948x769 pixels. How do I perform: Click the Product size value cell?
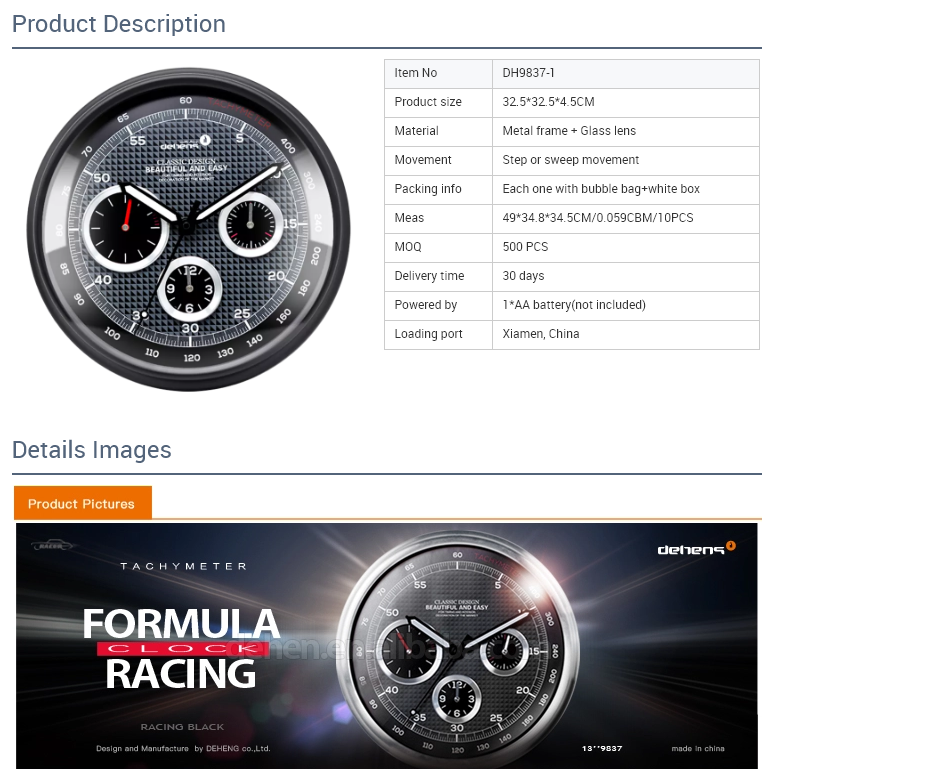[x=626, y=103]
